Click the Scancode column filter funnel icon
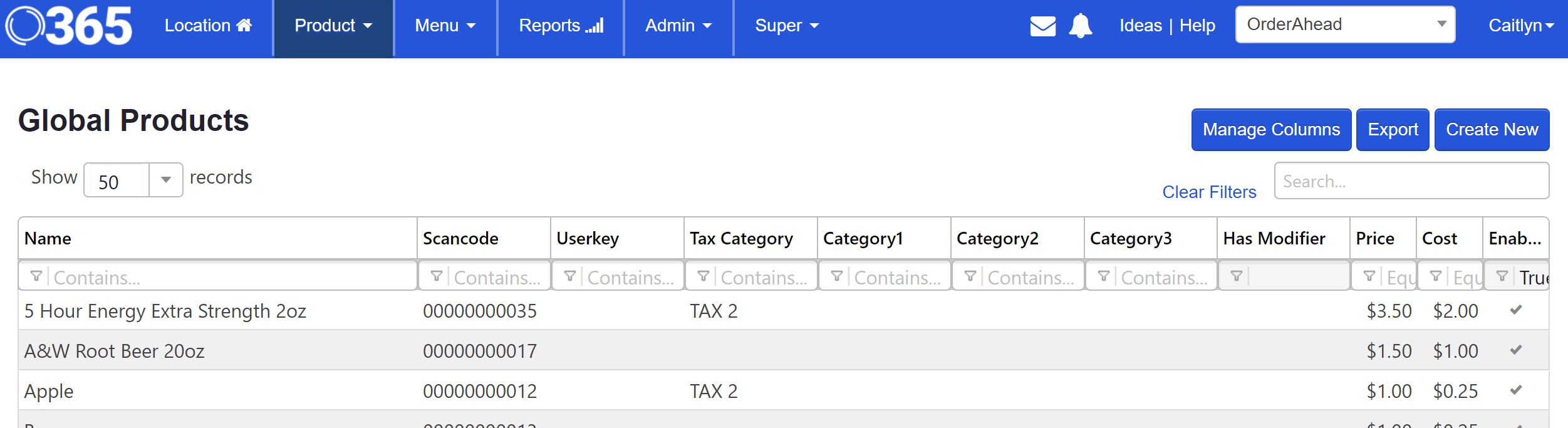Image resolution: width=1568 pixels, height=428 pixels. 437,276
